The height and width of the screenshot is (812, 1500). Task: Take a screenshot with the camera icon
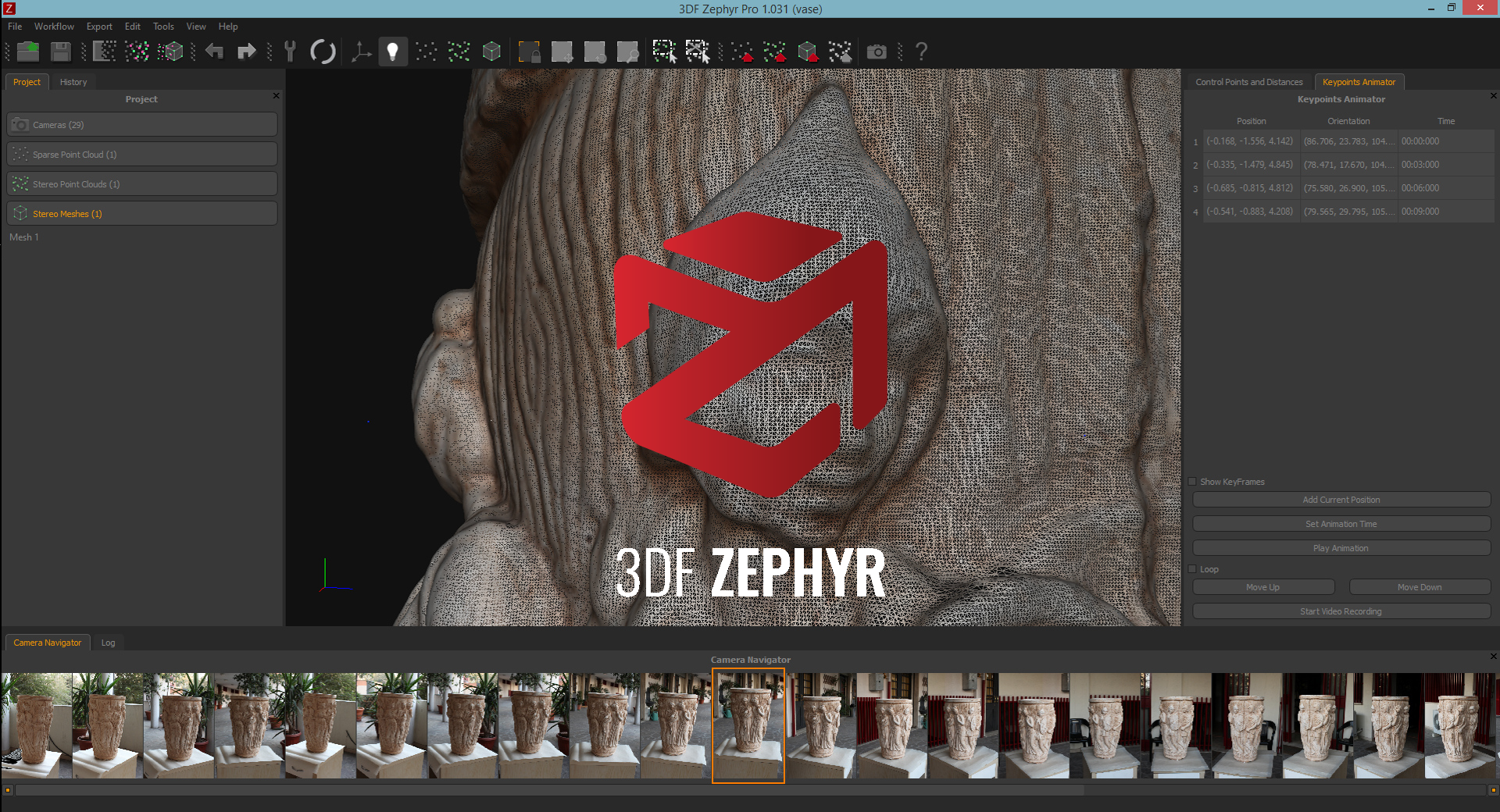[x=877, y=52]
